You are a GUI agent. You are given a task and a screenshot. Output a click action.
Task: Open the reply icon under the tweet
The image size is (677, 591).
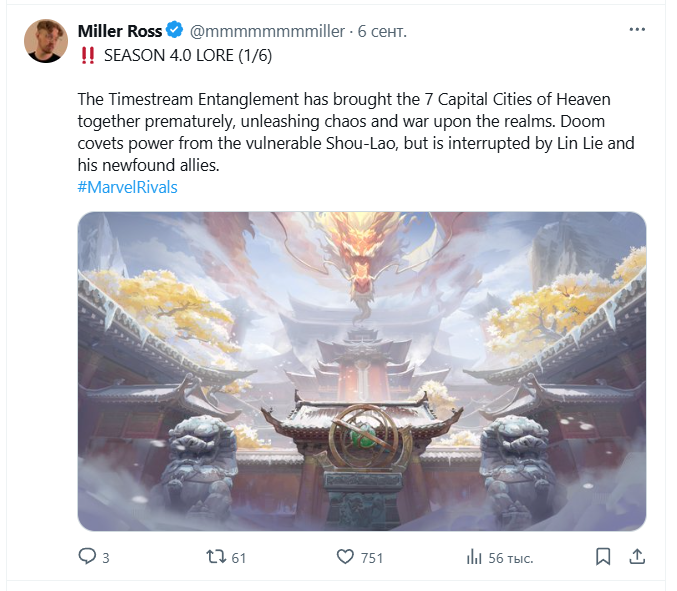tap(87, 556)
